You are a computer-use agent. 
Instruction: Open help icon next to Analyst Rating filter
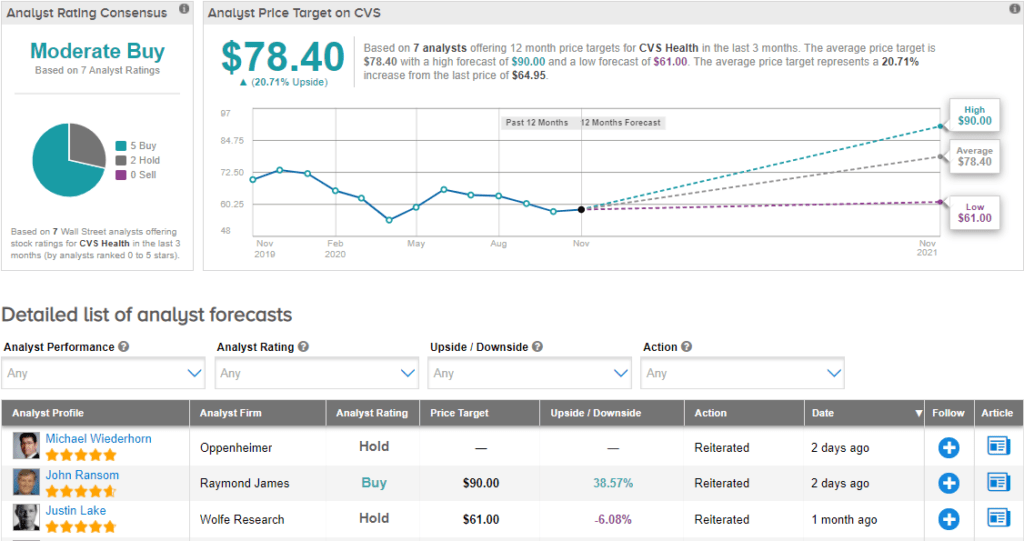[303, 347]
